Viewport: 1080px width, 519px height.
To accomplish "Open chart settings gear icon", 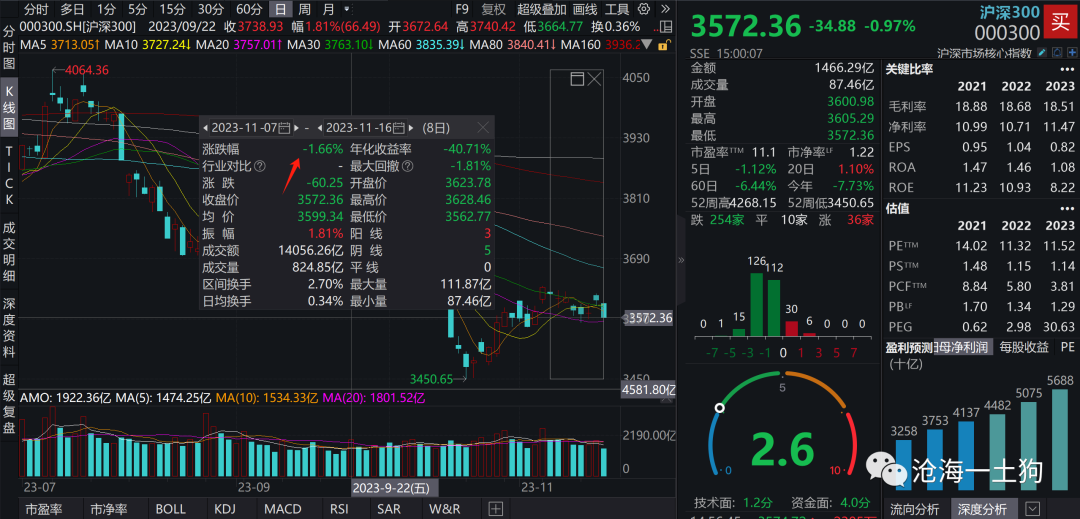I will click(644, 9).
